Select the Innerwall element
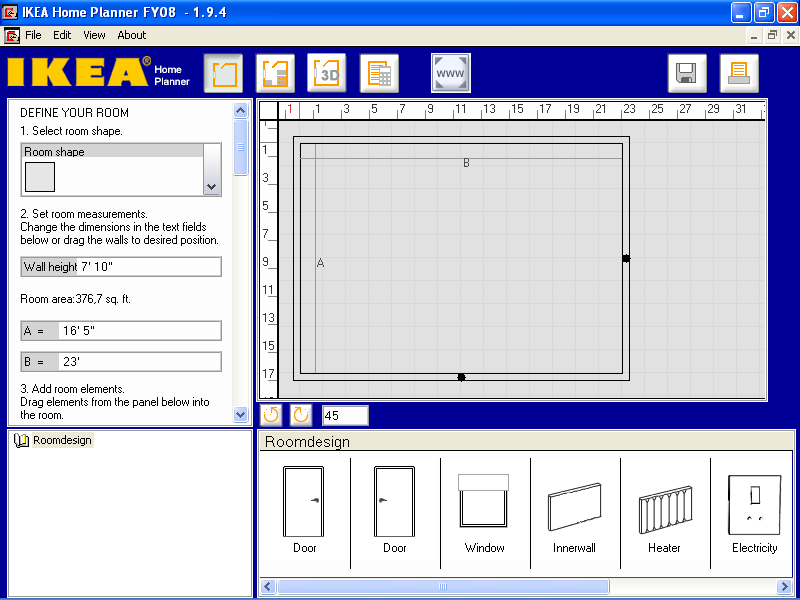The image size is (800, 600). [x=574, y=505]
